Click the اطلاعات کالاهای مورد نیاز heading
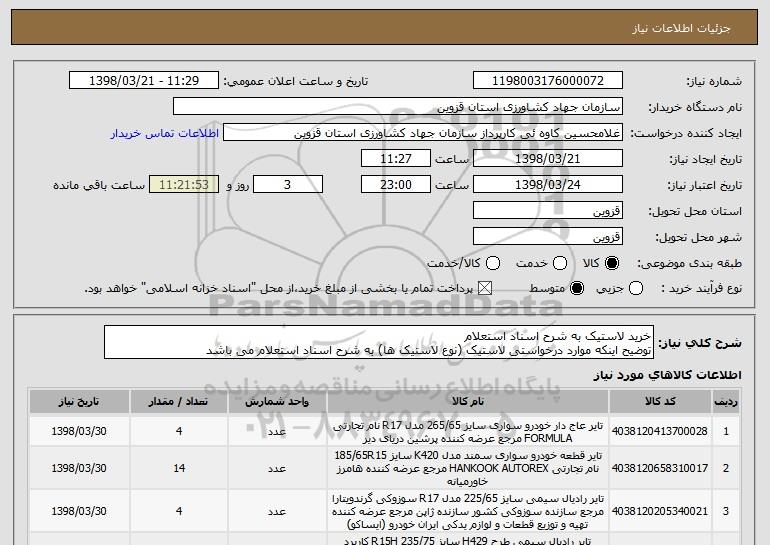770x545 pixels. point(667,375)
